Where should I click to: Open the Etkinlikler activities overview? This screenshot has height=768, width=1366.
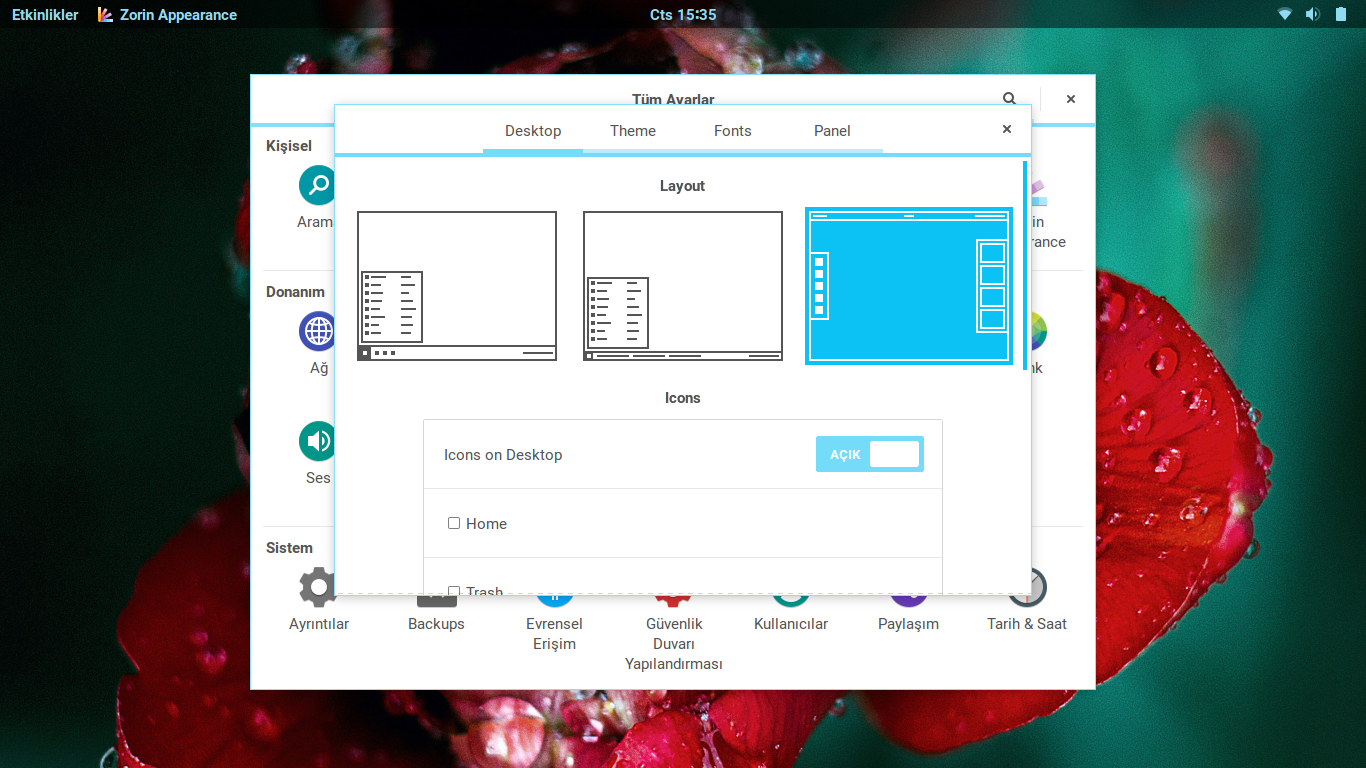(x=45, y=15)
